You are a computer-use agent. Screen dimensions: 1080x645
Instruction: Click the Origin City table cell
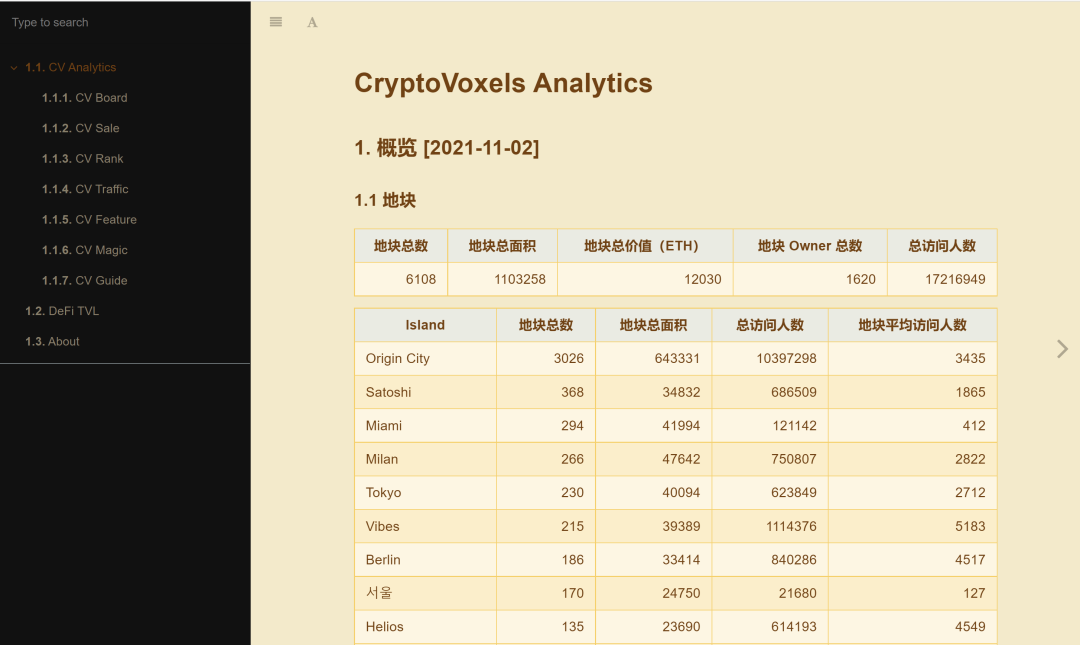[398, 359]
